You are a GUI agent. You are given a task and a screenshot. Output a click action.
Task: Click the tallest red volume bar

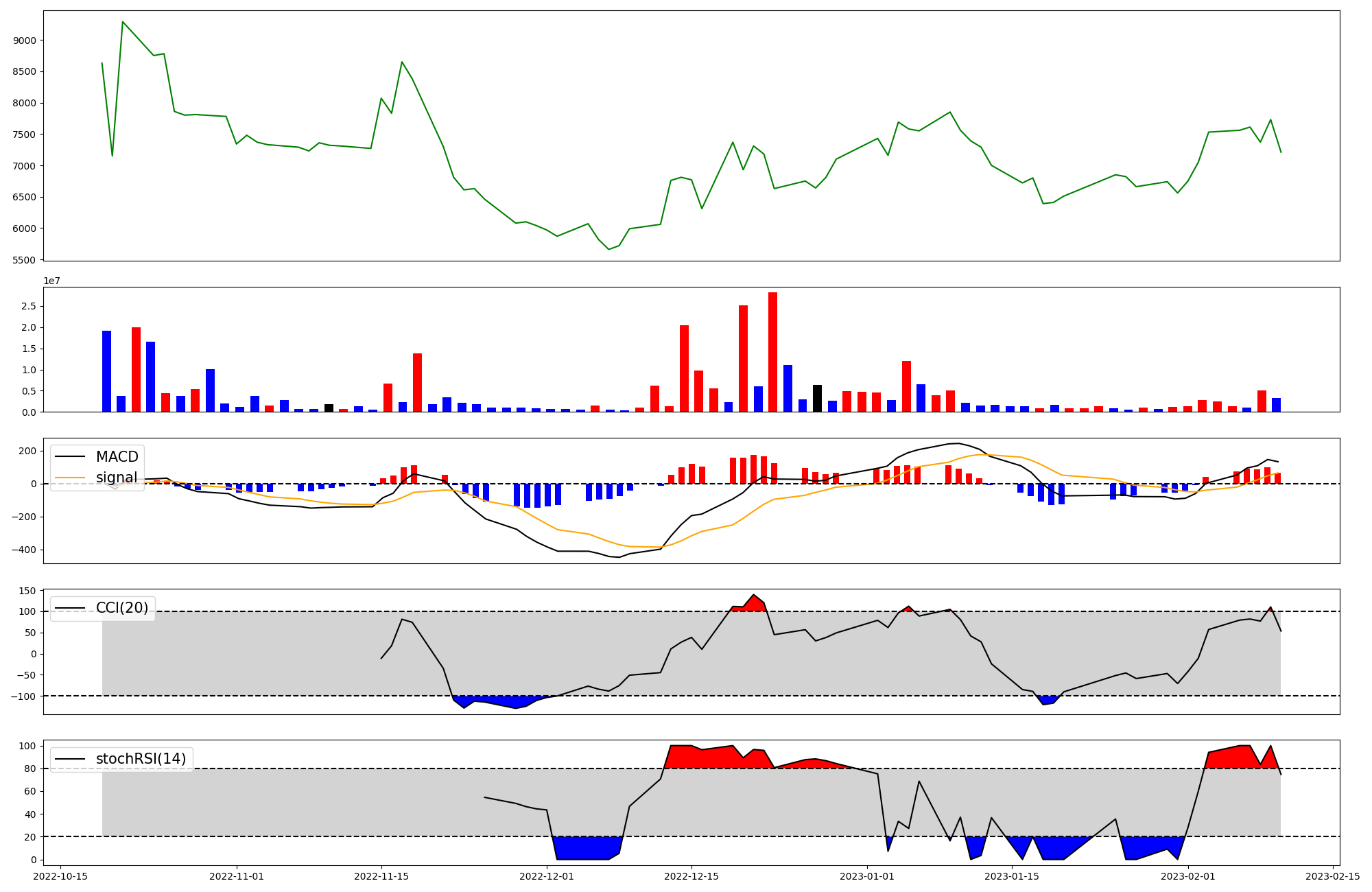coord(772,352)
